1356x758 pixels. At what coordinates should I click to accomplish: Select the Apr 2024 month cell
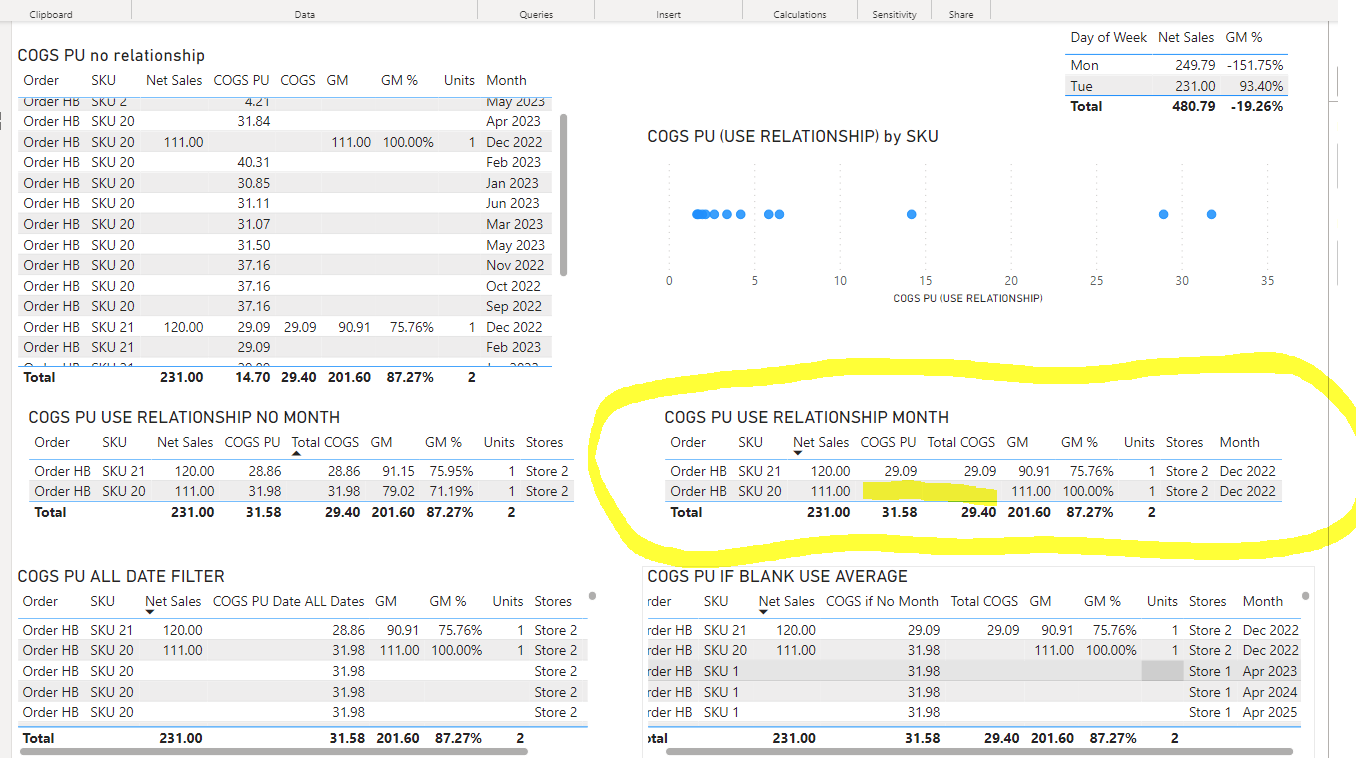coord(1270,692)
